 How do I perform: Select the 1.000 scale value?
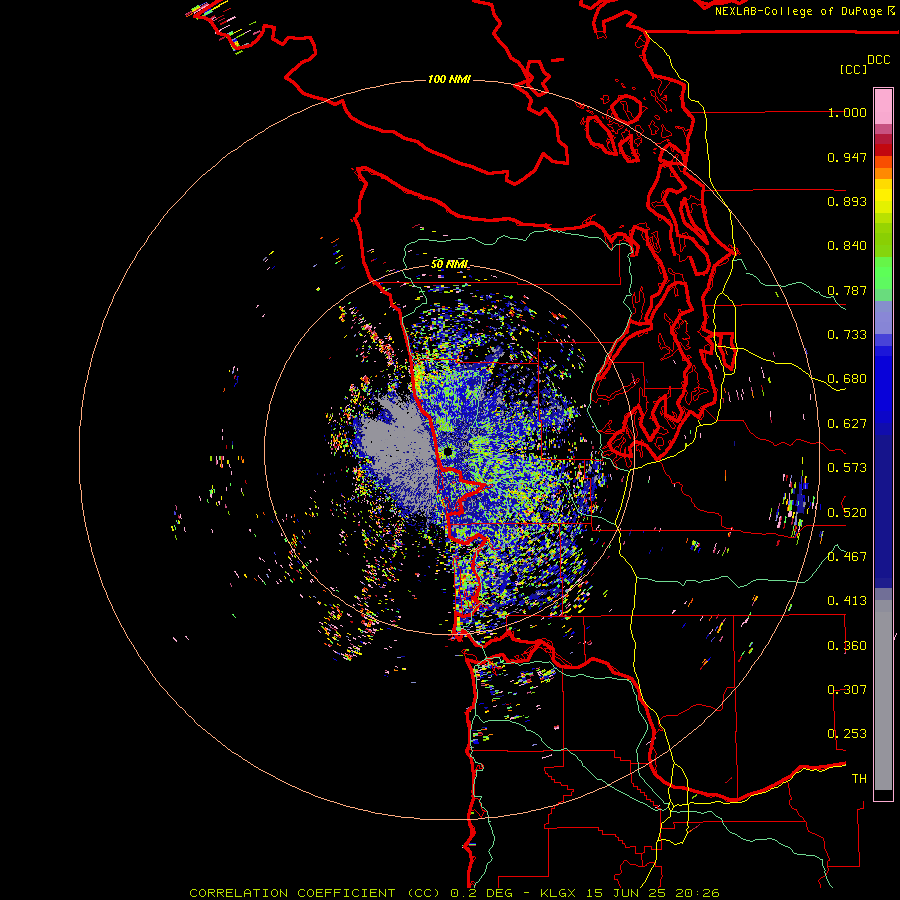pos(847,112)
